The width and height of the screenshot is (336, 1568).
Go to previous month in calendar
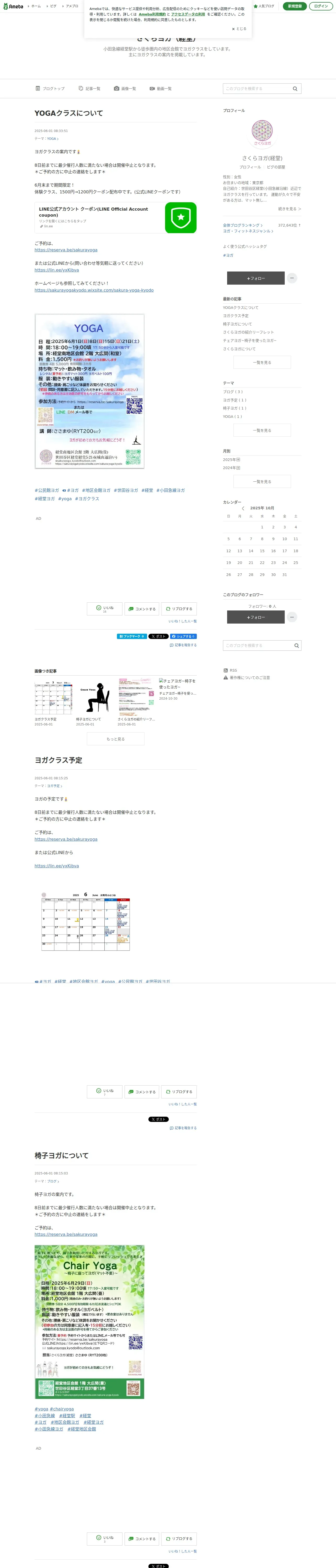[243, 508]
